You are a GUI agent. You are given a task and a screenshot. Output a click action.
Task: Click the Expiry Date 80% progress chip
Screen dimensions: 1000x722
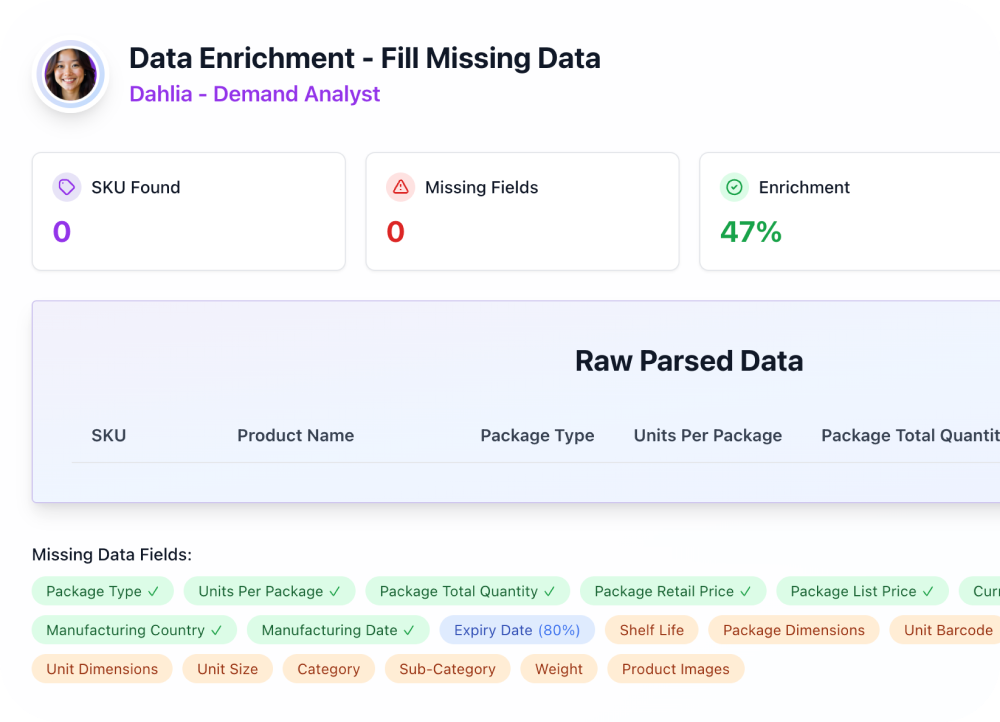coord(517,630)
